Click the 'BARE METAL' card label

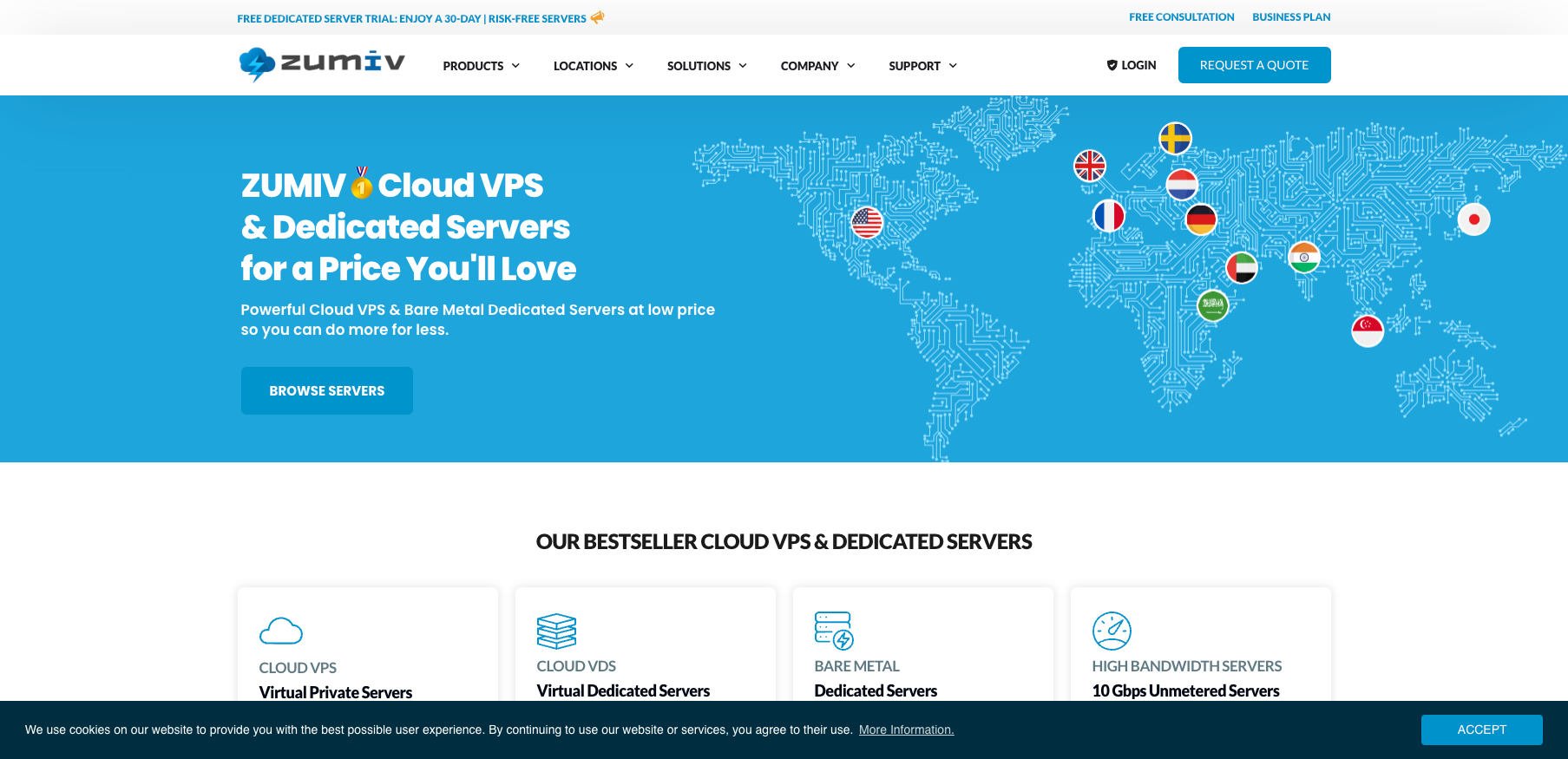click(856, 666)
